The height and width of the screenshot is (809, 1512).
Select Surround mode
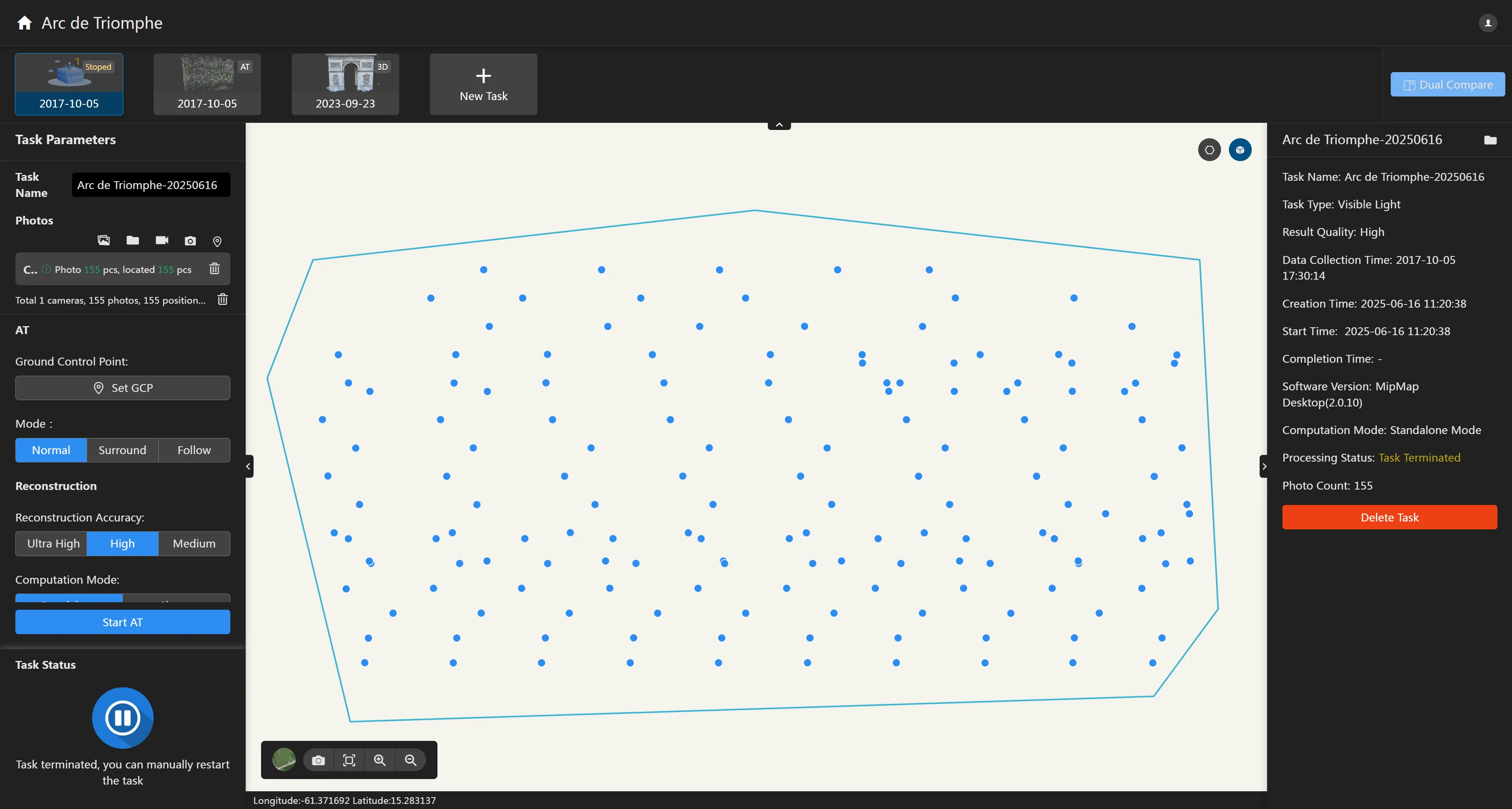(122, 450)
